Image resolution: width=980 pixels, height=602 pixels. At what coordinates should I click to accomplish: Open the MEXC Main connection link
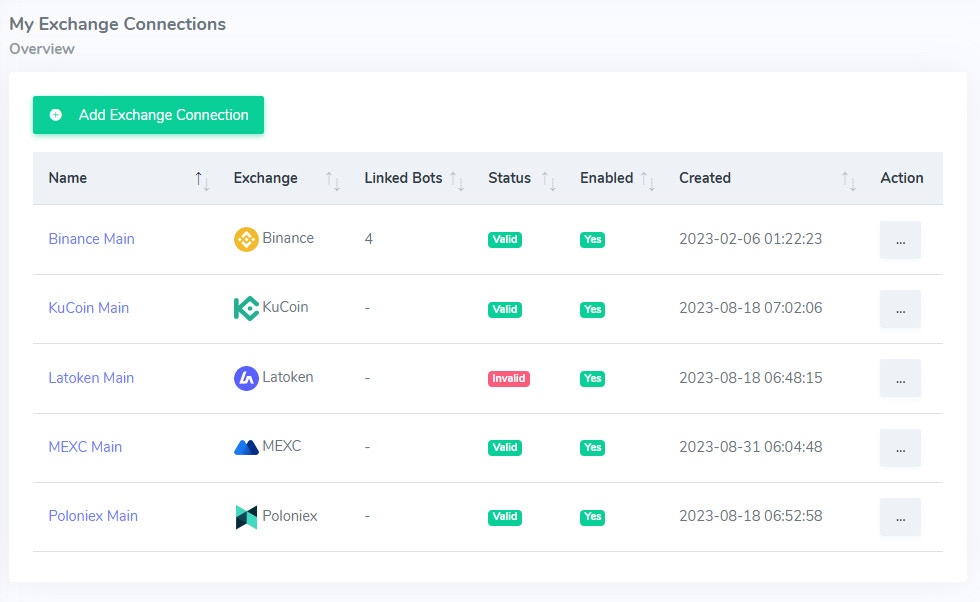tap(85, 446)
